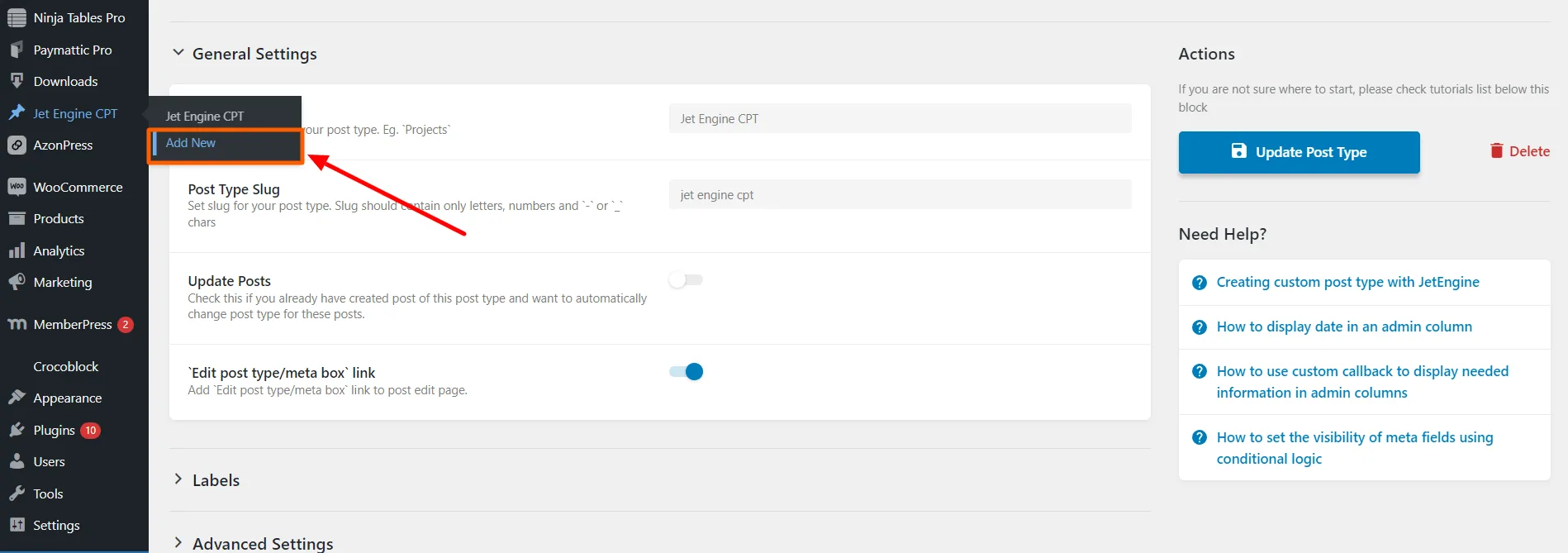Click the trash icon beside Delete
Image resolution: width=1568 pixels, height=553 pixels.
click(x=1496, y=150)
